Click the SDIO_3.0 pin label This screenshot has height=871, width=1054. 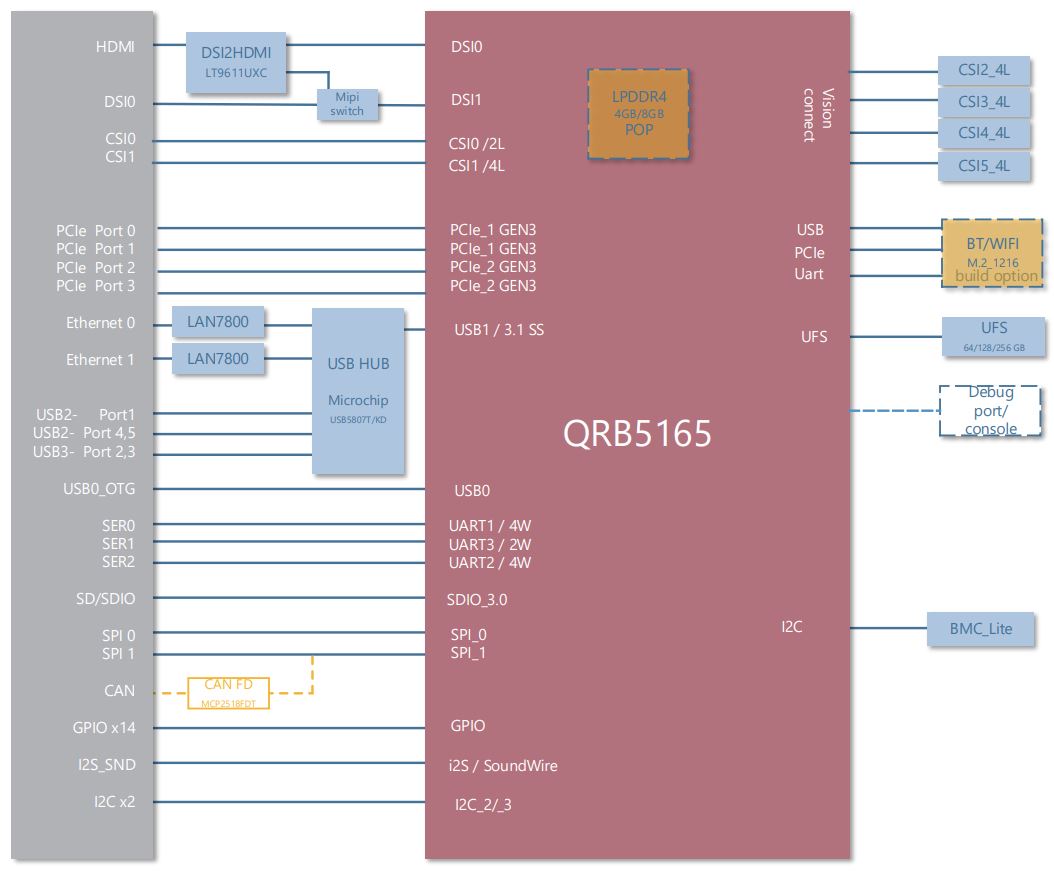click(x=477, y=599)
